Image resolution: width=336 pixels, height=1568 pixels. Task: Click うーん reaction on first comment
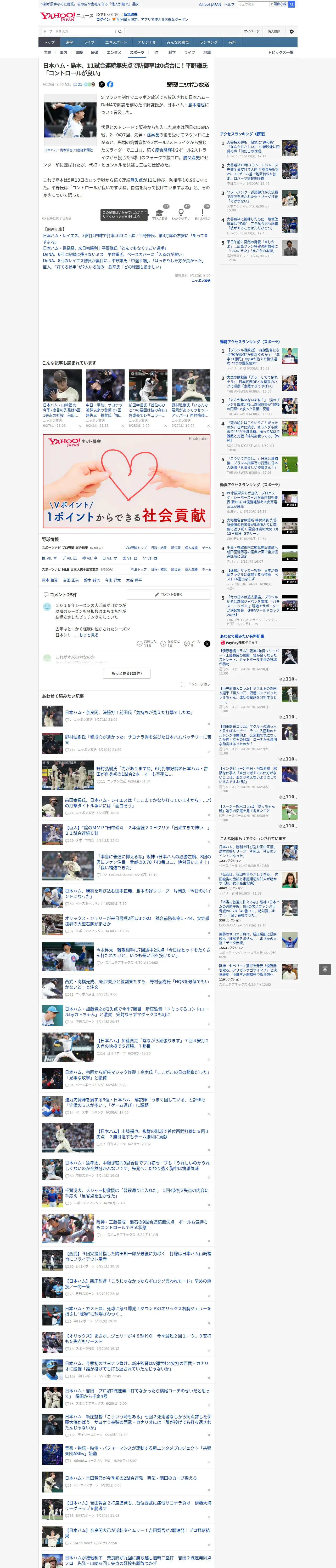tap(193, 643)
